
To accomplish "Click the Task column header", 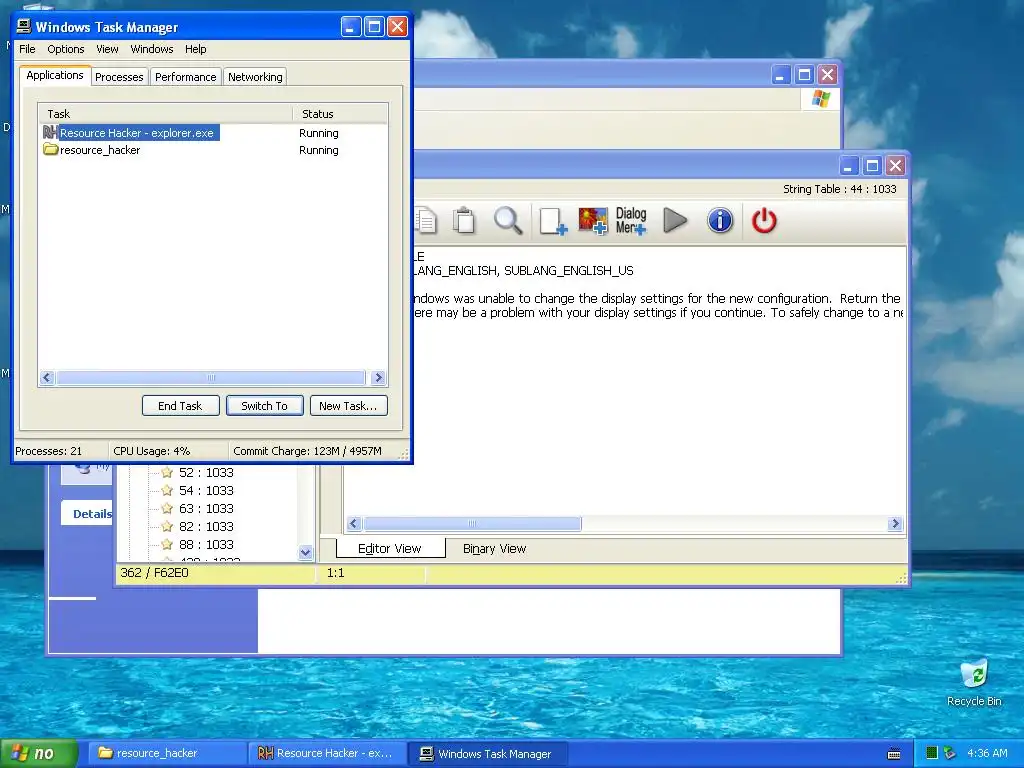I will (x=165, y=114).
